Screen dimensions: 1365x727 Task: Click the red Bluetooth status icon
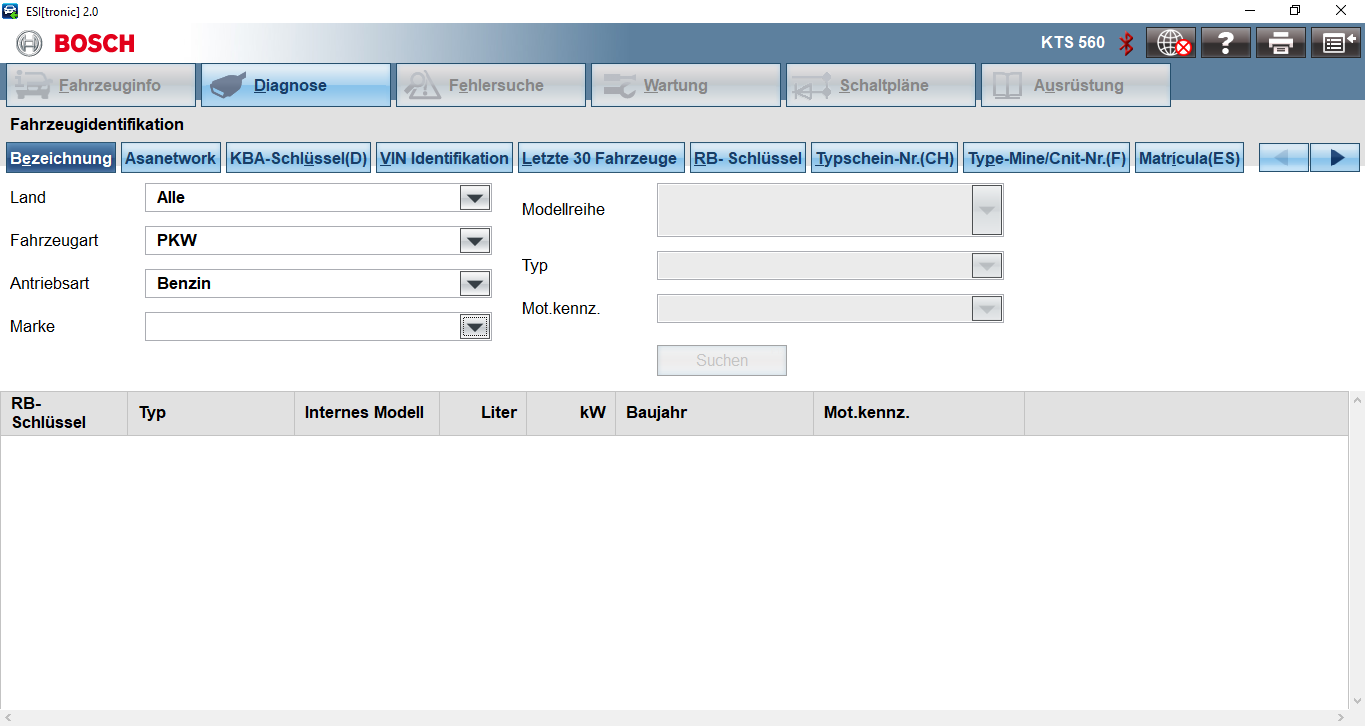click(x=1127, y=43)
